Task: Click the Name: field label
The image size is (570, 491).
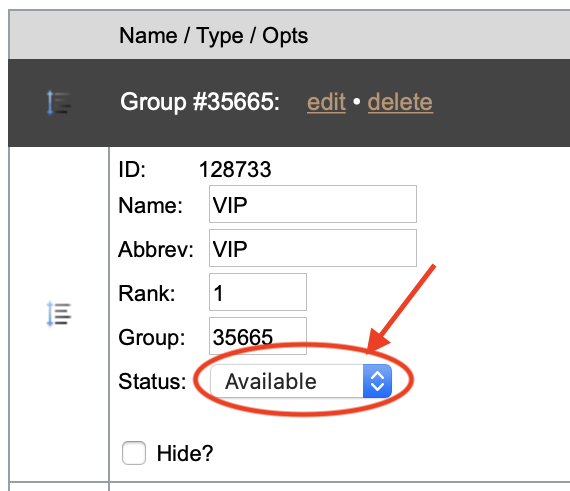Action: click(150, 206)
